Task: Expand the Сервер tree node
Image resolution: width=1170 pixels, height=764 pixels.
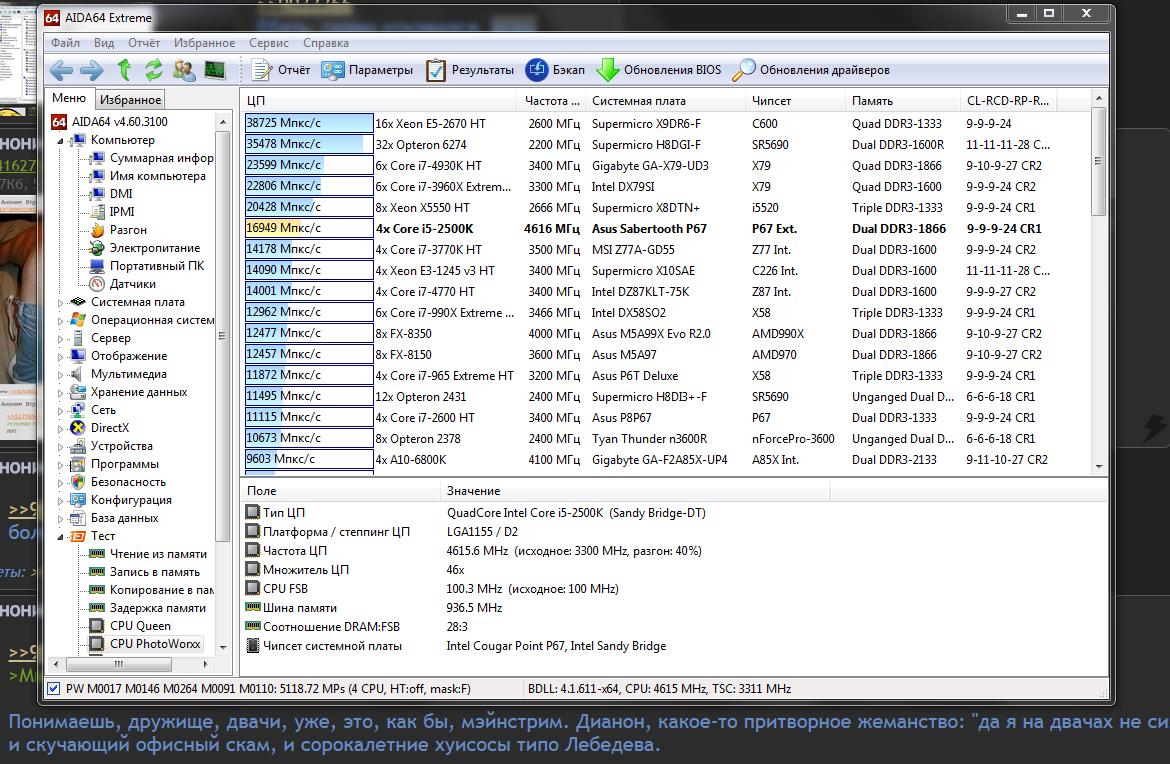Action: click(x=60, y=338)
